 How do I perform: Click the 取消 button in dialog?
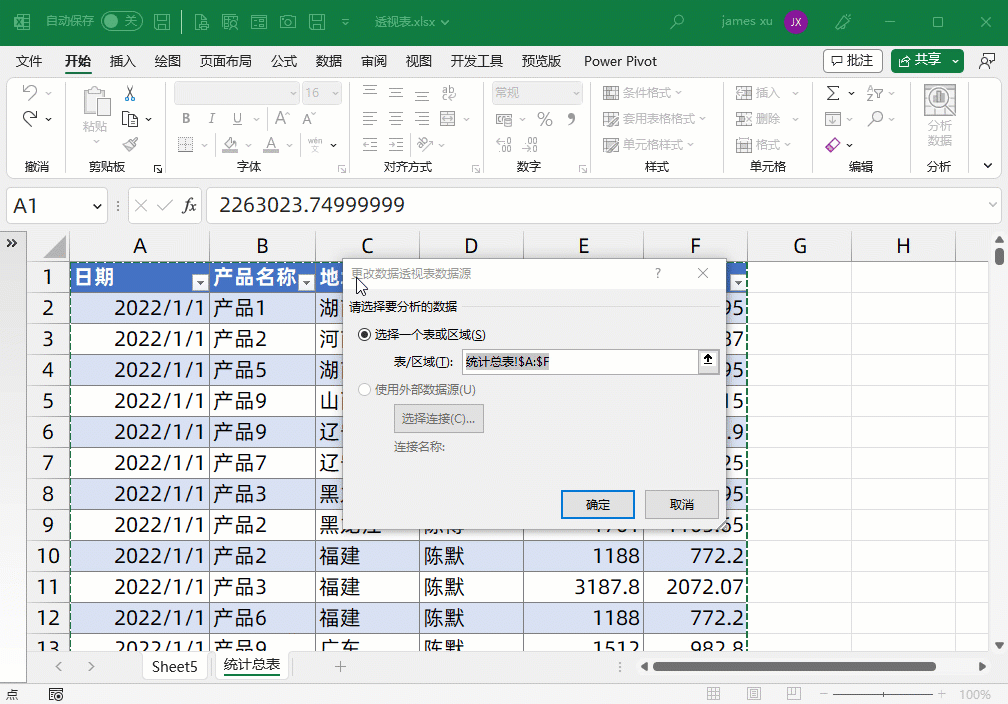pyautogui.click(x=681, y=505)
